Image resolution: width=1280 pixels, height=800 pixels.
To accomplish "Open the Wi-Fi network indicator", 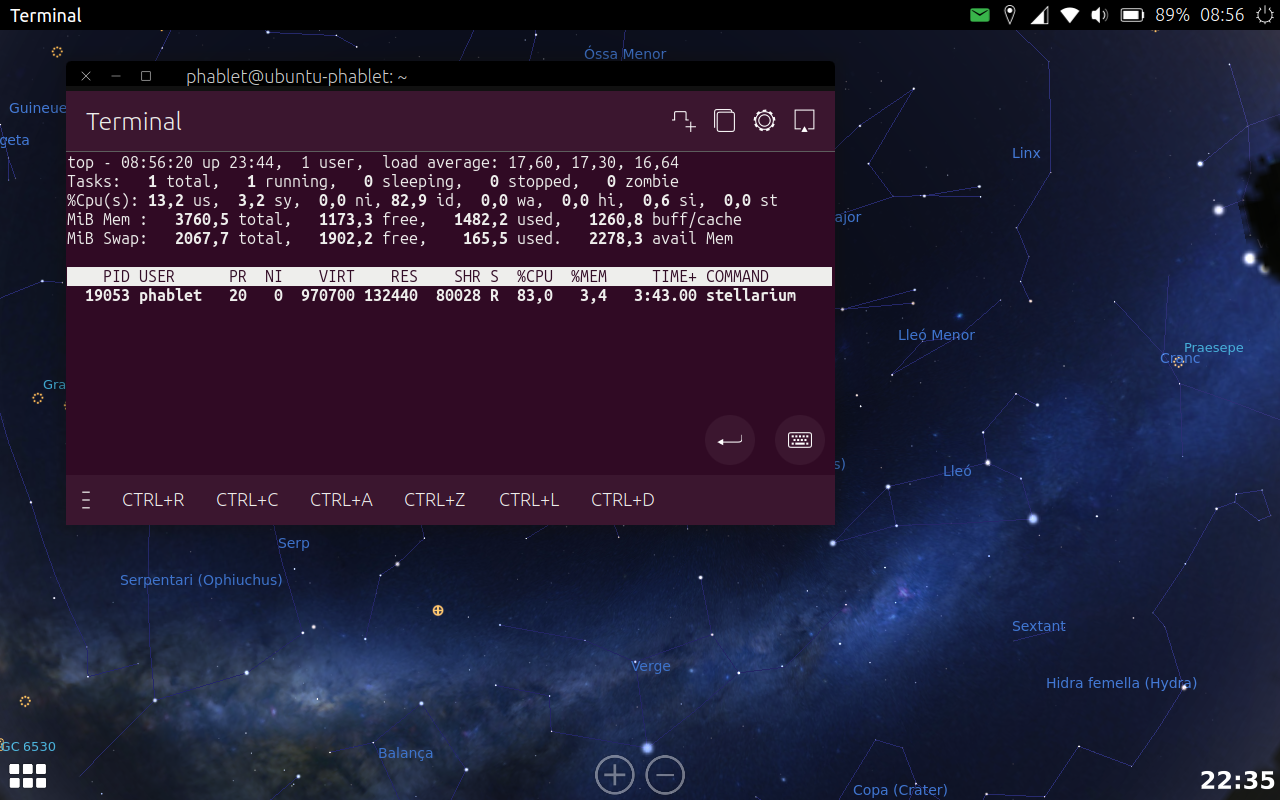I will pyautogui.click(x=1070, y=15).
